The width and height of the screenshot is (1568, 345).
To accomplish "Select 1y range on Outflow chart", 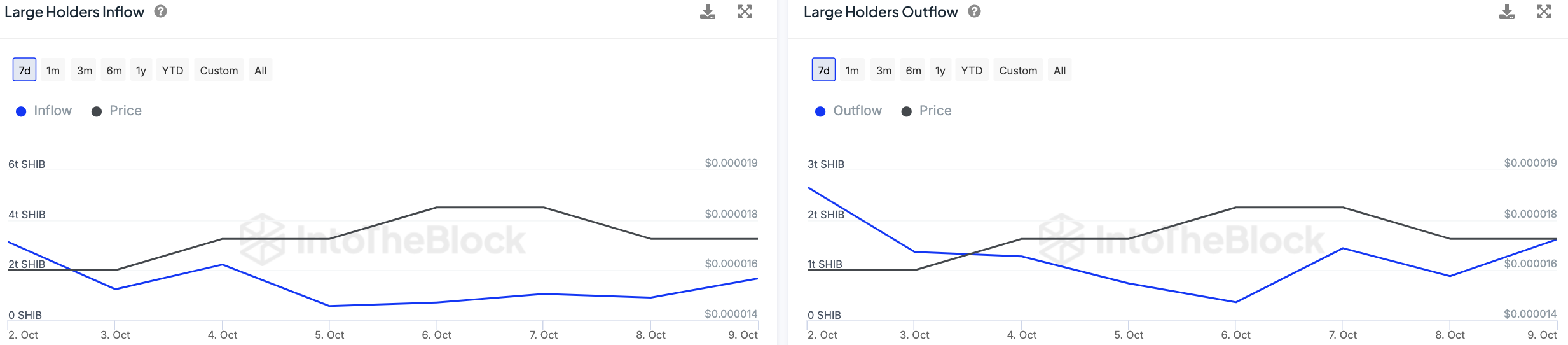I will (x=940, y=70).
